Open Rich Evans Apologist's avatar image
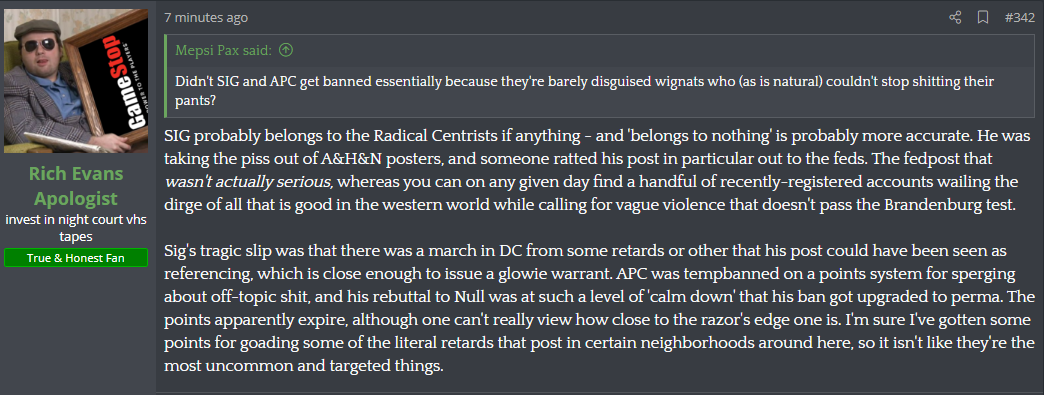Screen dimensions: 1044x395 pyautogui.click(x=76, y=81)
